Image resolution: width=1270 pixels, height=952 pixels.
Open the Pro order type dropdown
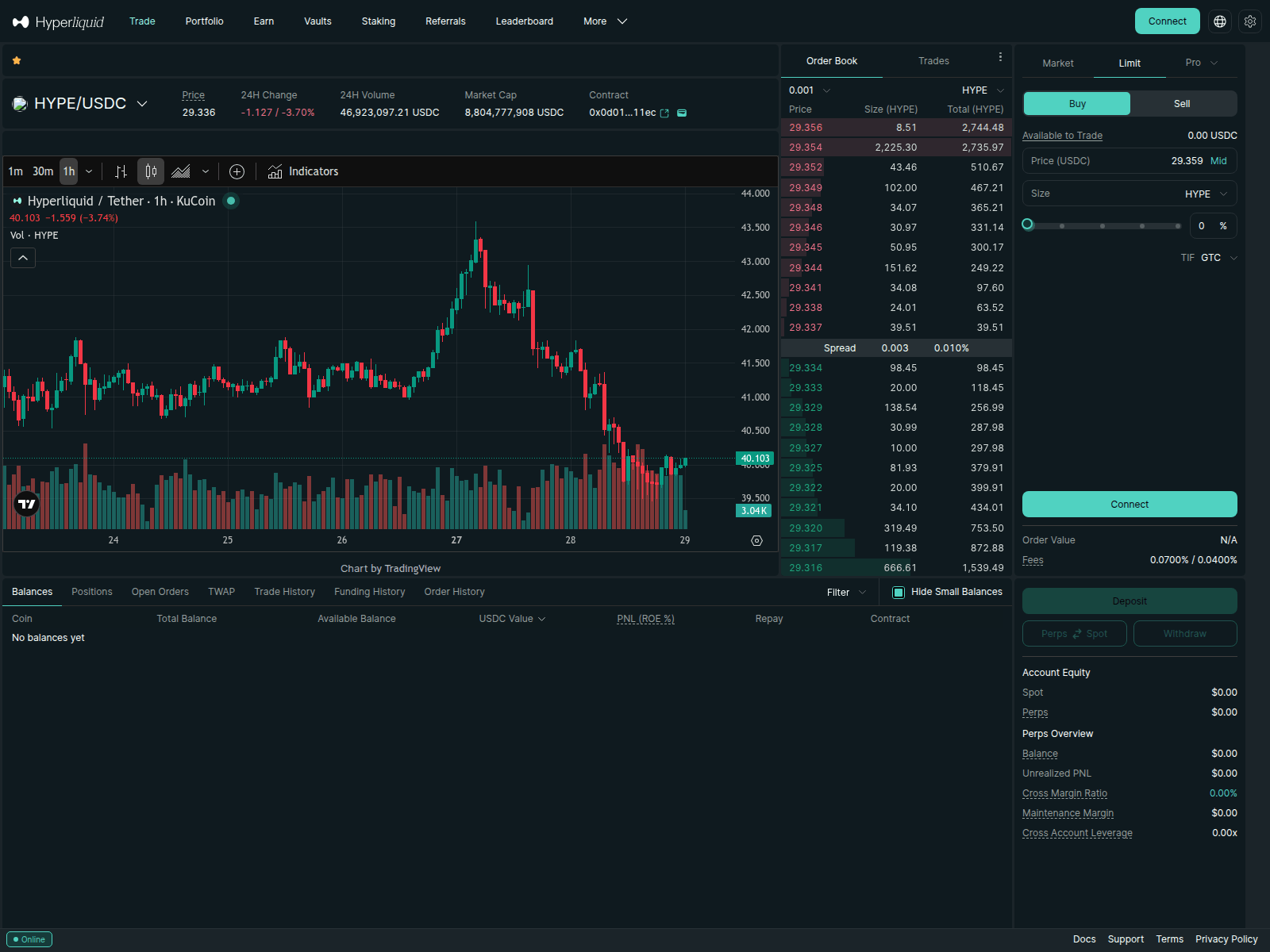(x=1201, y=63)
